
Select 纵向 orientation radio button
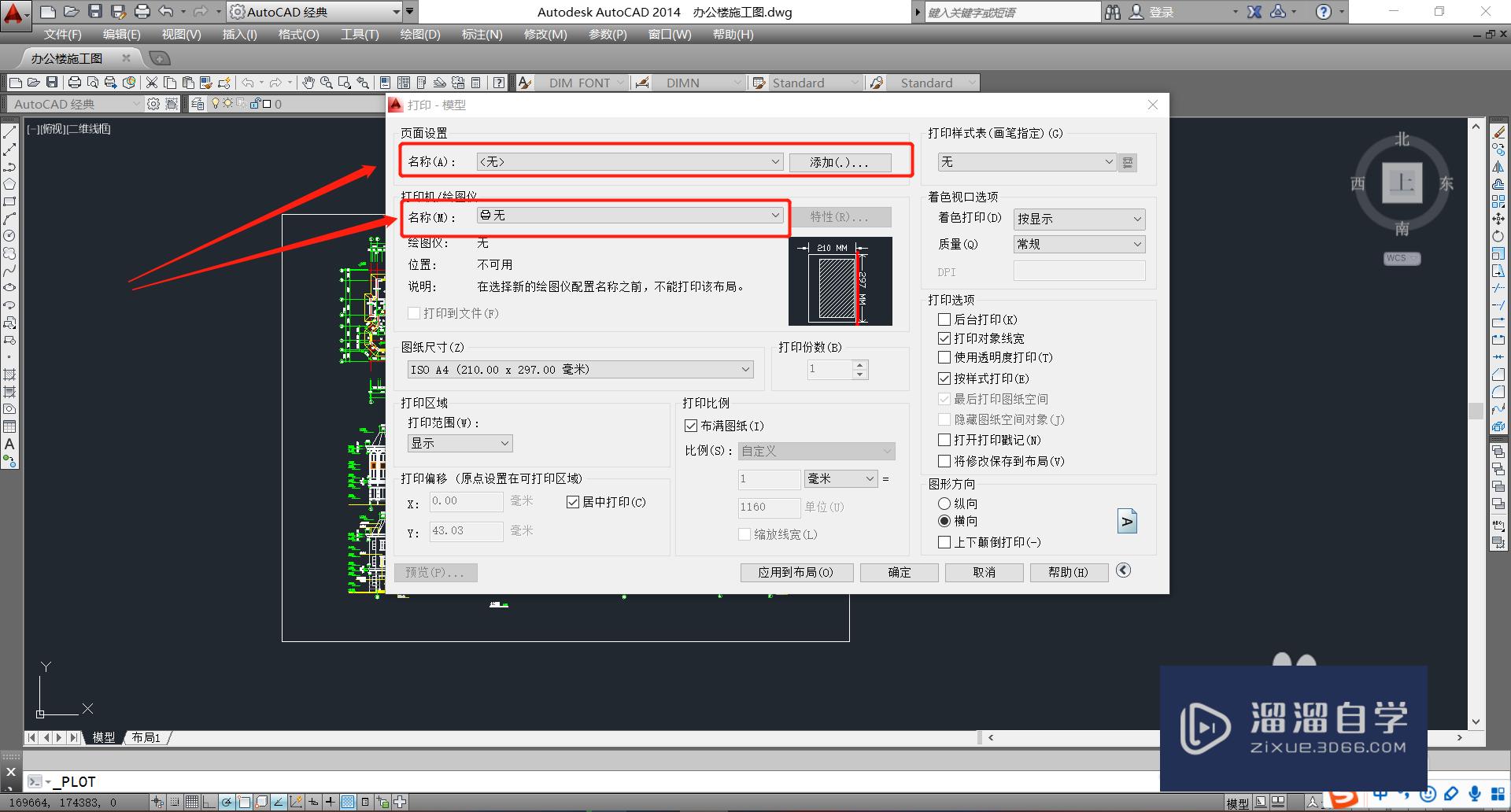pos(944,504)
